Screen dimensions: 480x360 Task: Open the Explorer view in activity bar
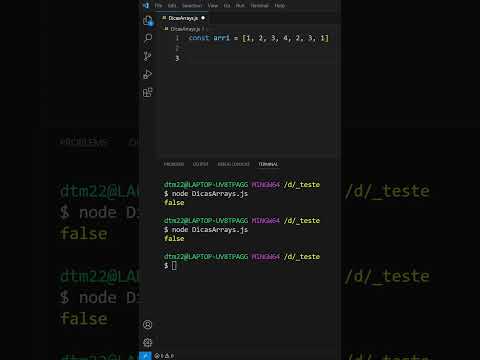[148, 21]
